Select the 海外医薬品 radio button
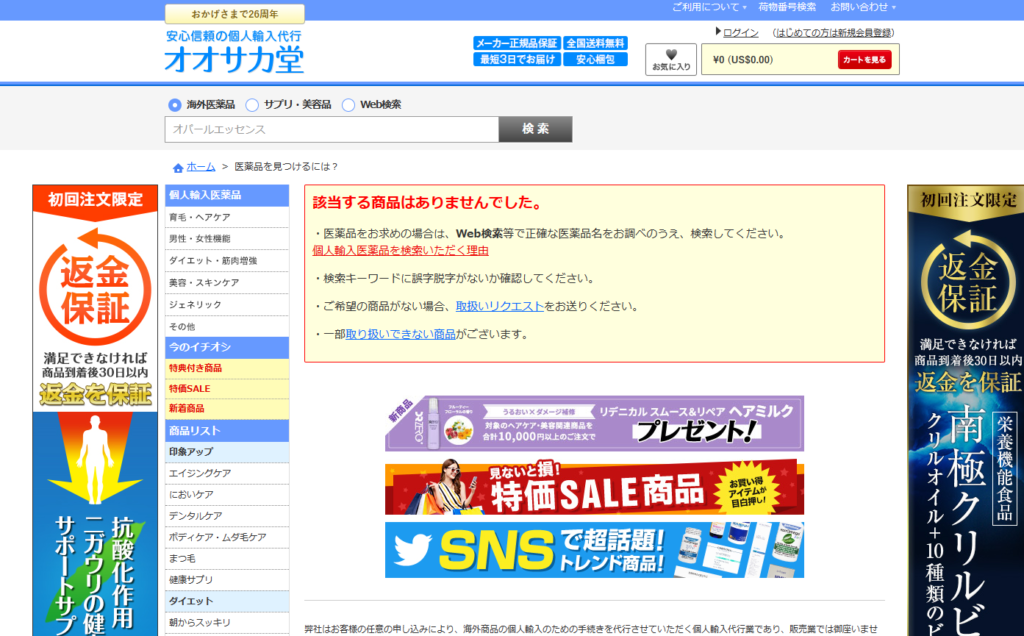The width and height of the screenshot is (1024, 636). [175, 105]
